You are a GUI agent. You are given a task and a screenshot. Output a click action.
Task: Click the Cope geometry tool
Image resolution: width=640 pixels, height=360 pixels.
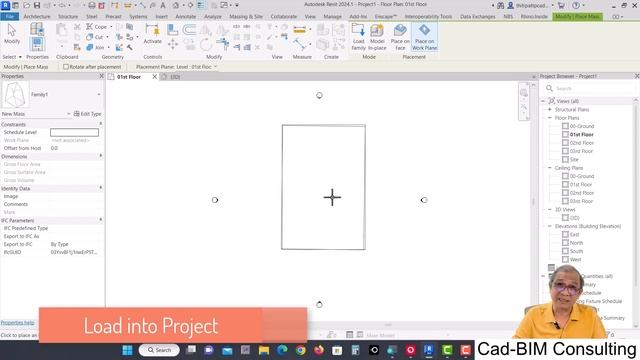point(97,27)
